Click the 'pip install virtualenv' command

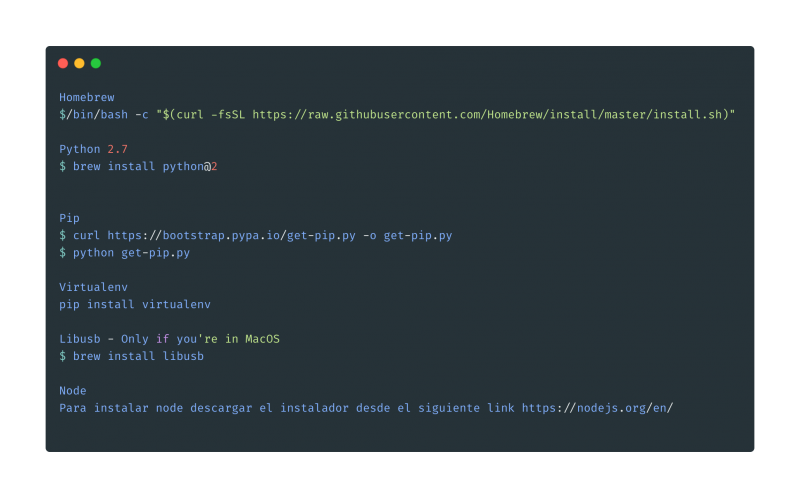135,304
